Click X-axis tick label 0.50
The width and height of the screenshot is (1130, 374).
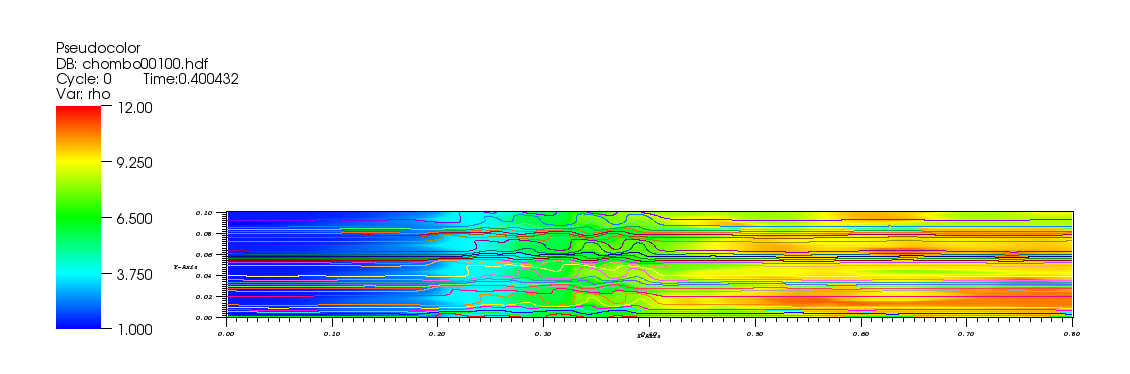[755, 334]
